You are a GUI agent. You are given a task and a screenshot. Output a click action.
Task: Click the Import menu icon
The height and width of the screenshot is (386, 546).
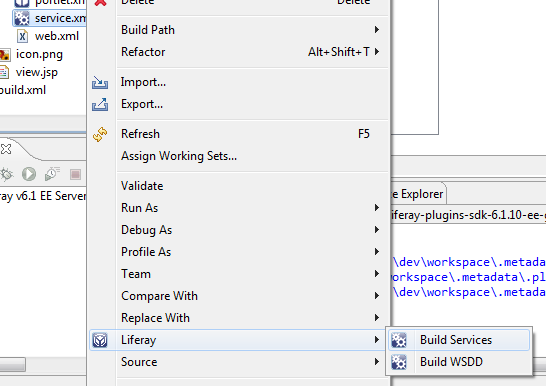tap(100, 82)
